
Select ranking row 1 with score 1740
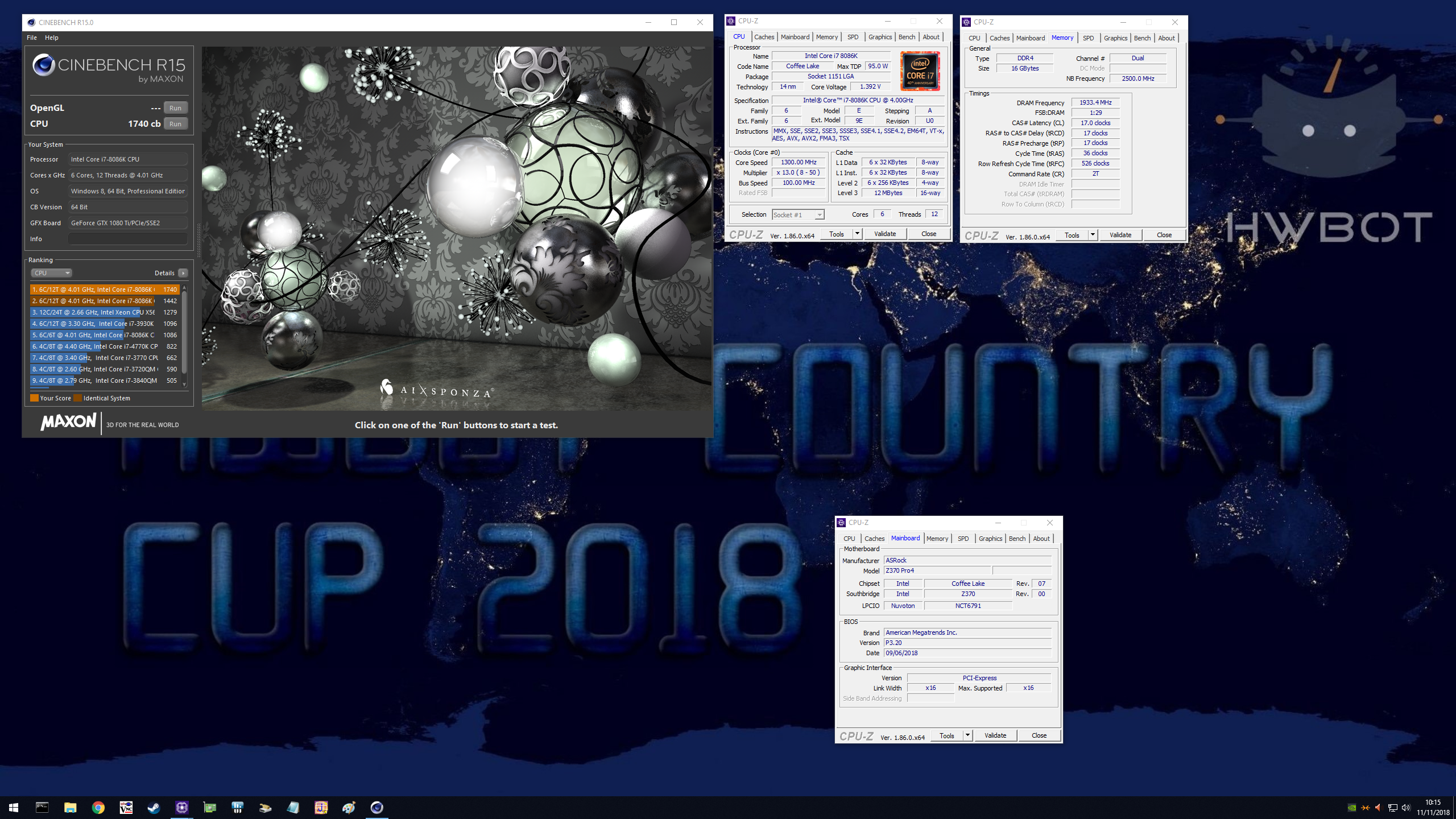(x=105, y=289)
